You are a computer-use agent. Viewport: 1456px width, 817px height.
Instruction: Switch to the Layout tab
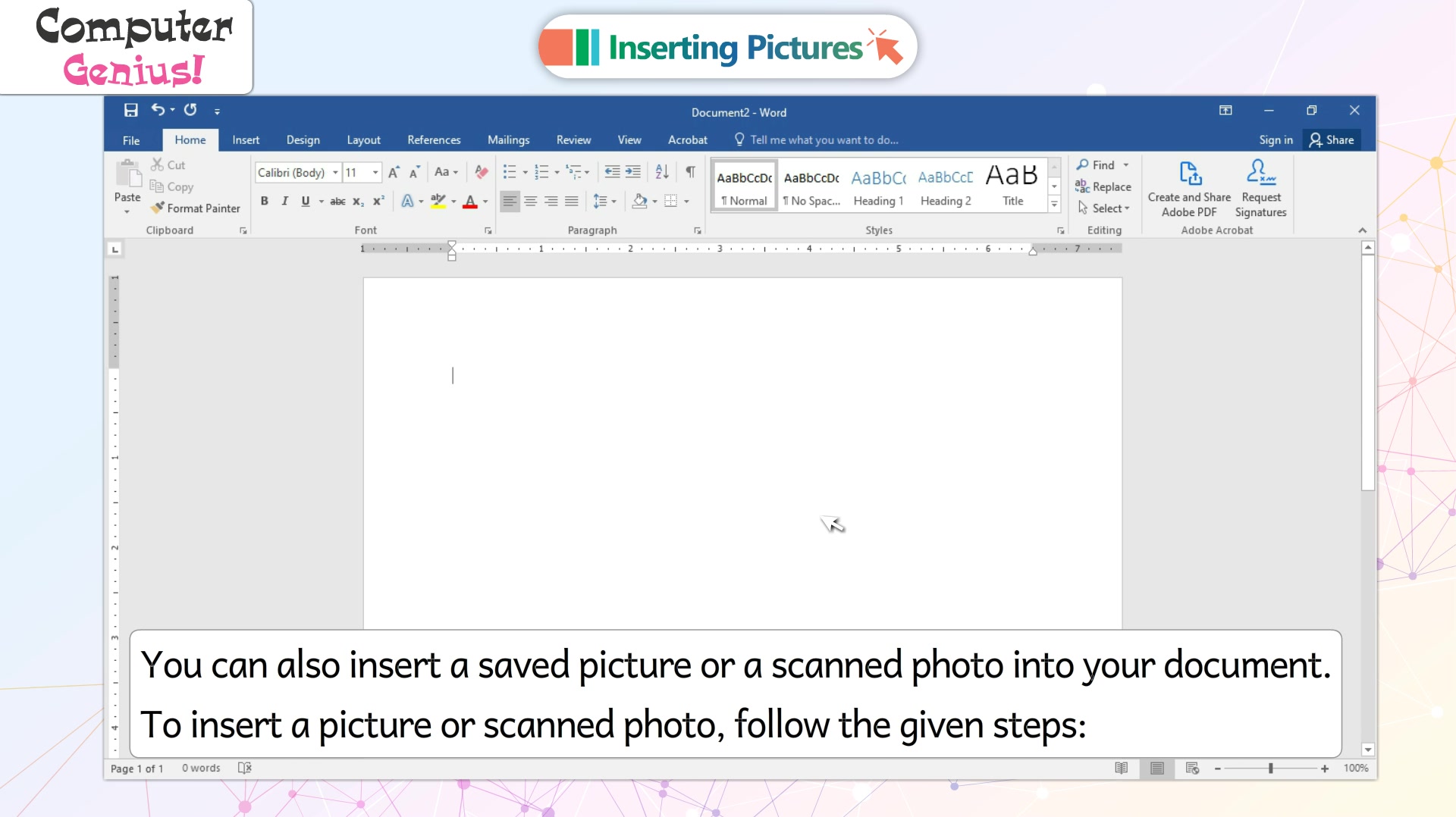coord(364,140)
